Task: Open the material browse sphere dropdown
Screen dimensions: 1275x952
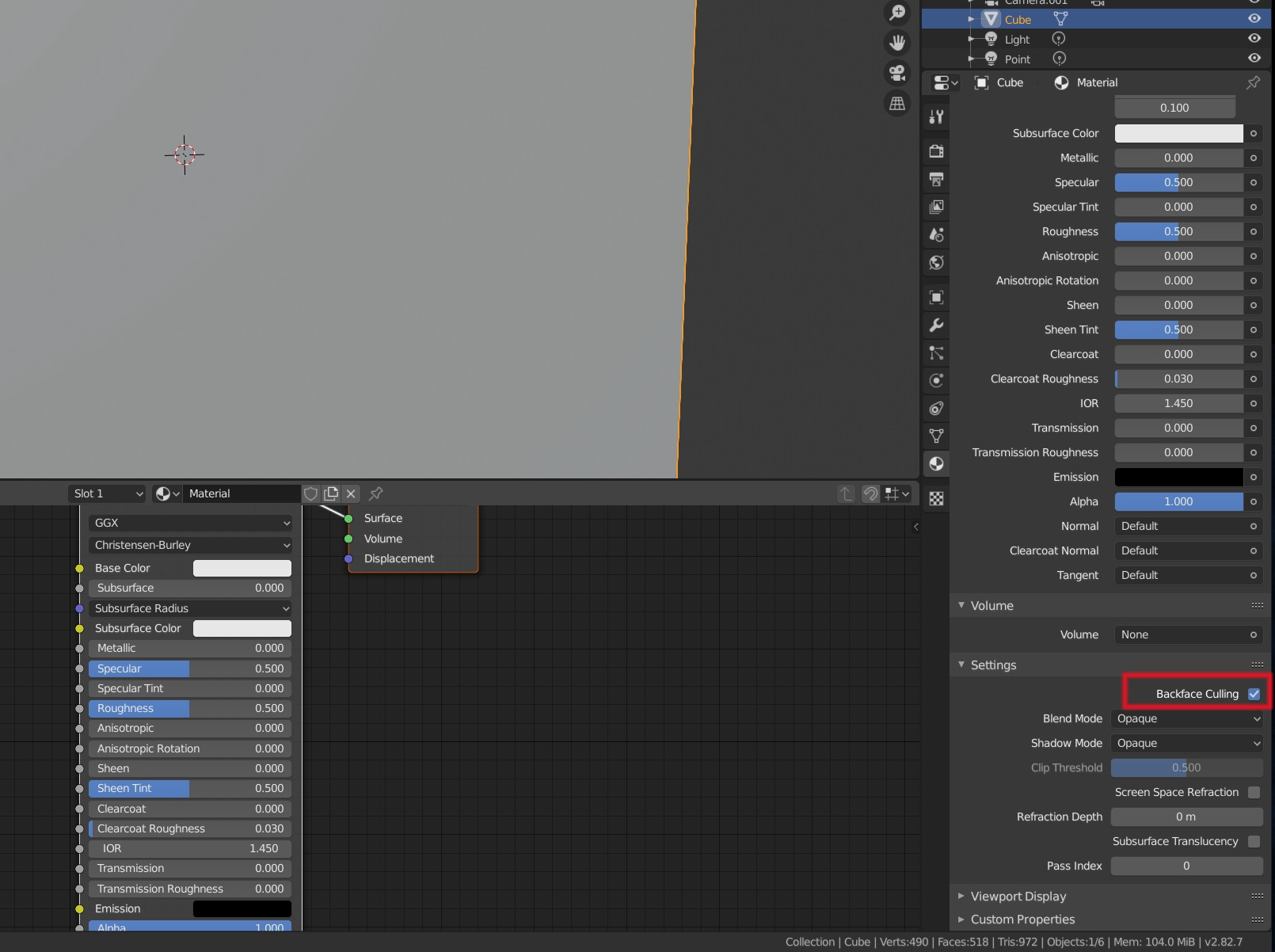Action: [x=167, y=493]
